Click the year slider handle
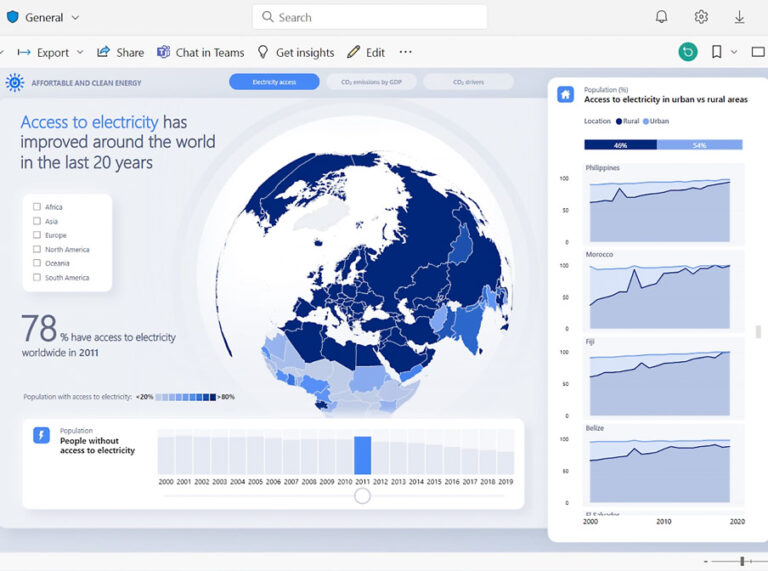Viewport: 768px width, 571px height. tap(362, 495)
